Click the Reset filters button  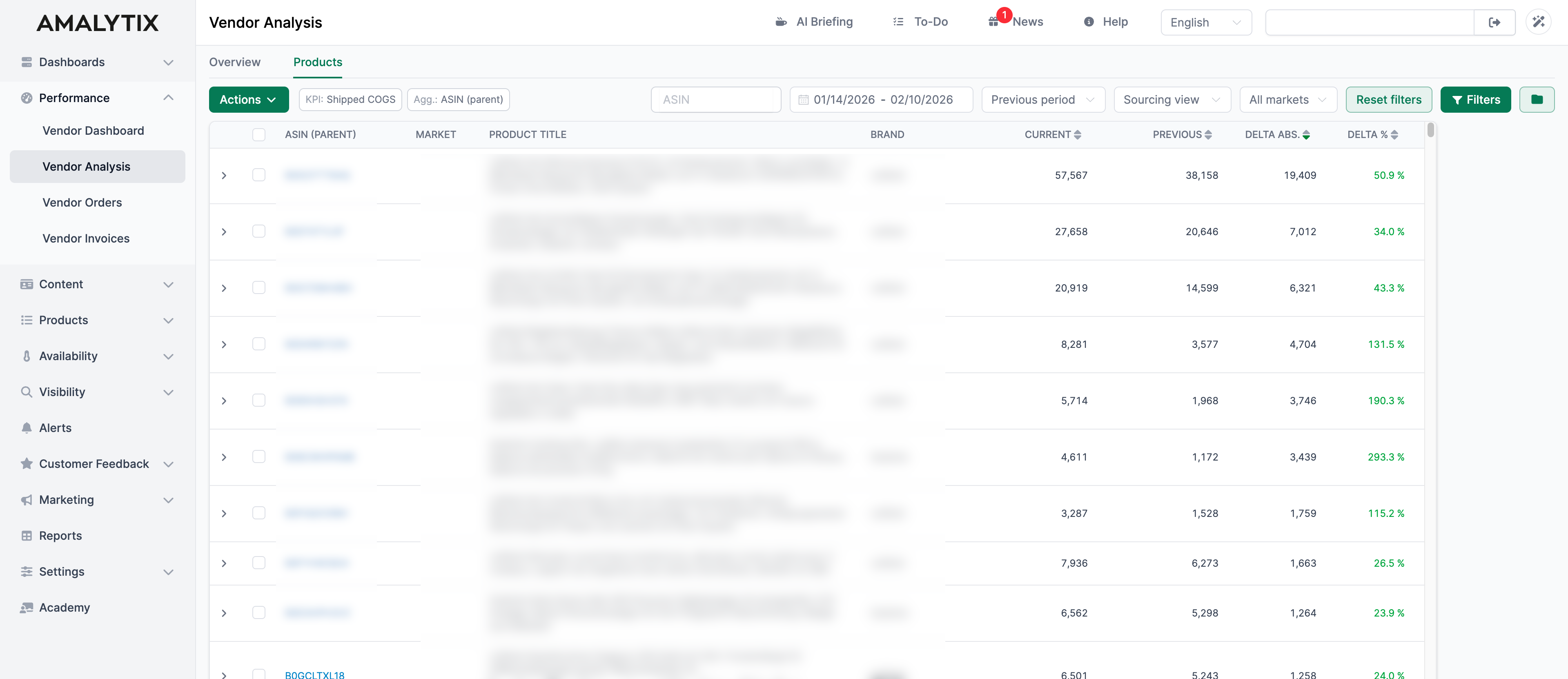[1388, 99]
